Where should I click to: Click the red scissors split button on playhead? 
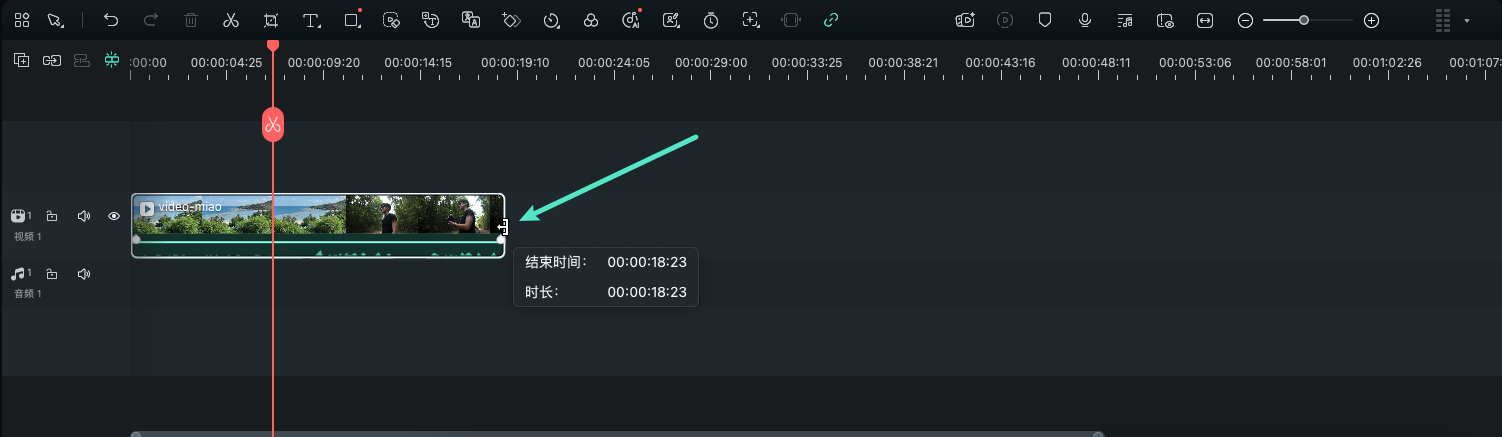click(273, 124)
